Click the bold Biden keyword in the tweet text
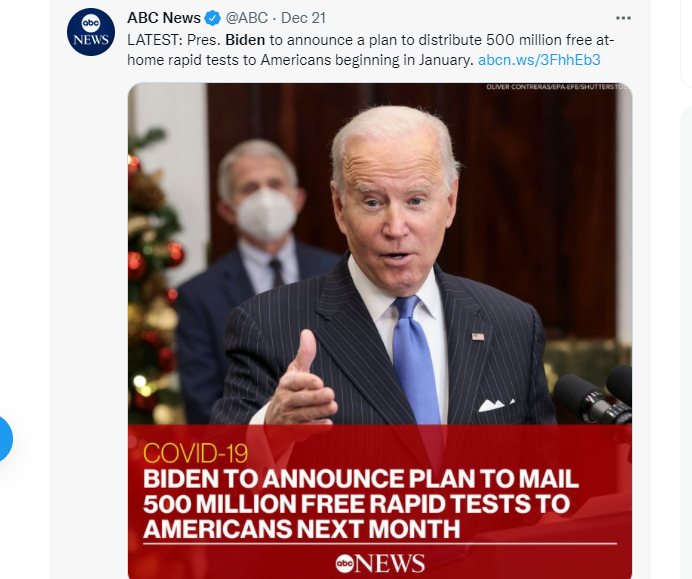 tap(245, 40)
